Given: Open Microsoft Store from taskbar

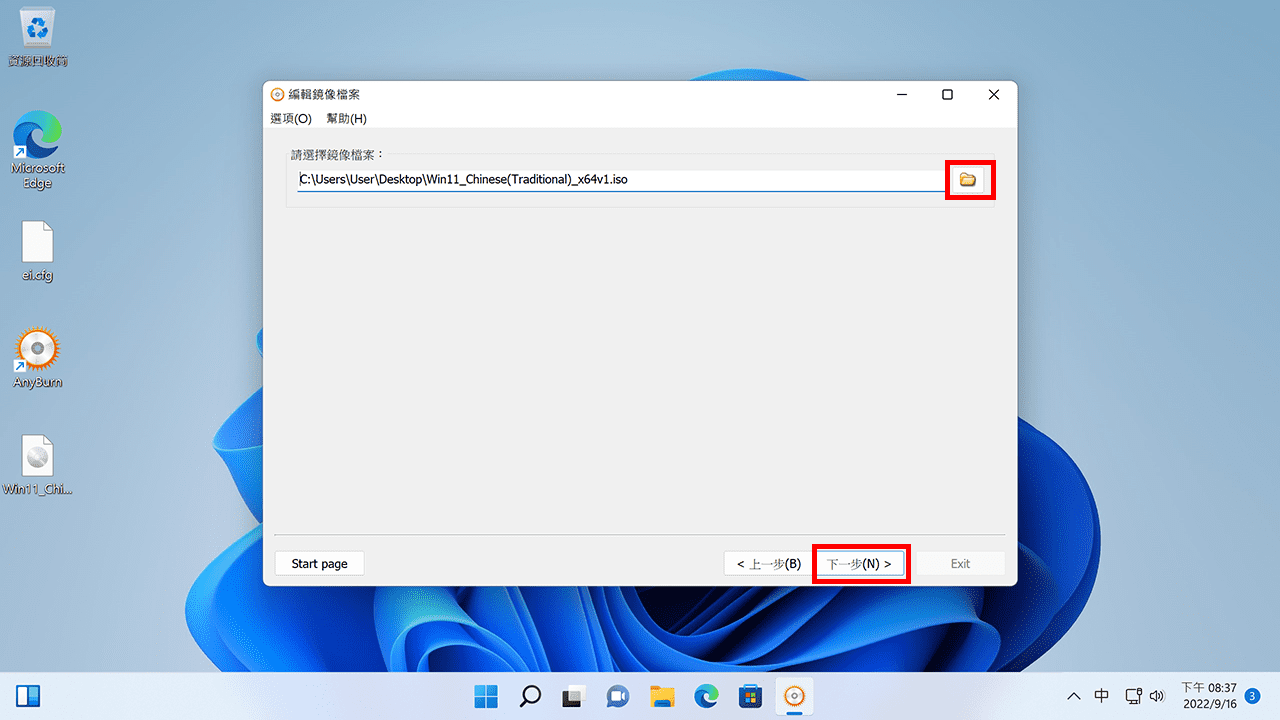Looking at the screenshot, I should (x=750, y=696).
